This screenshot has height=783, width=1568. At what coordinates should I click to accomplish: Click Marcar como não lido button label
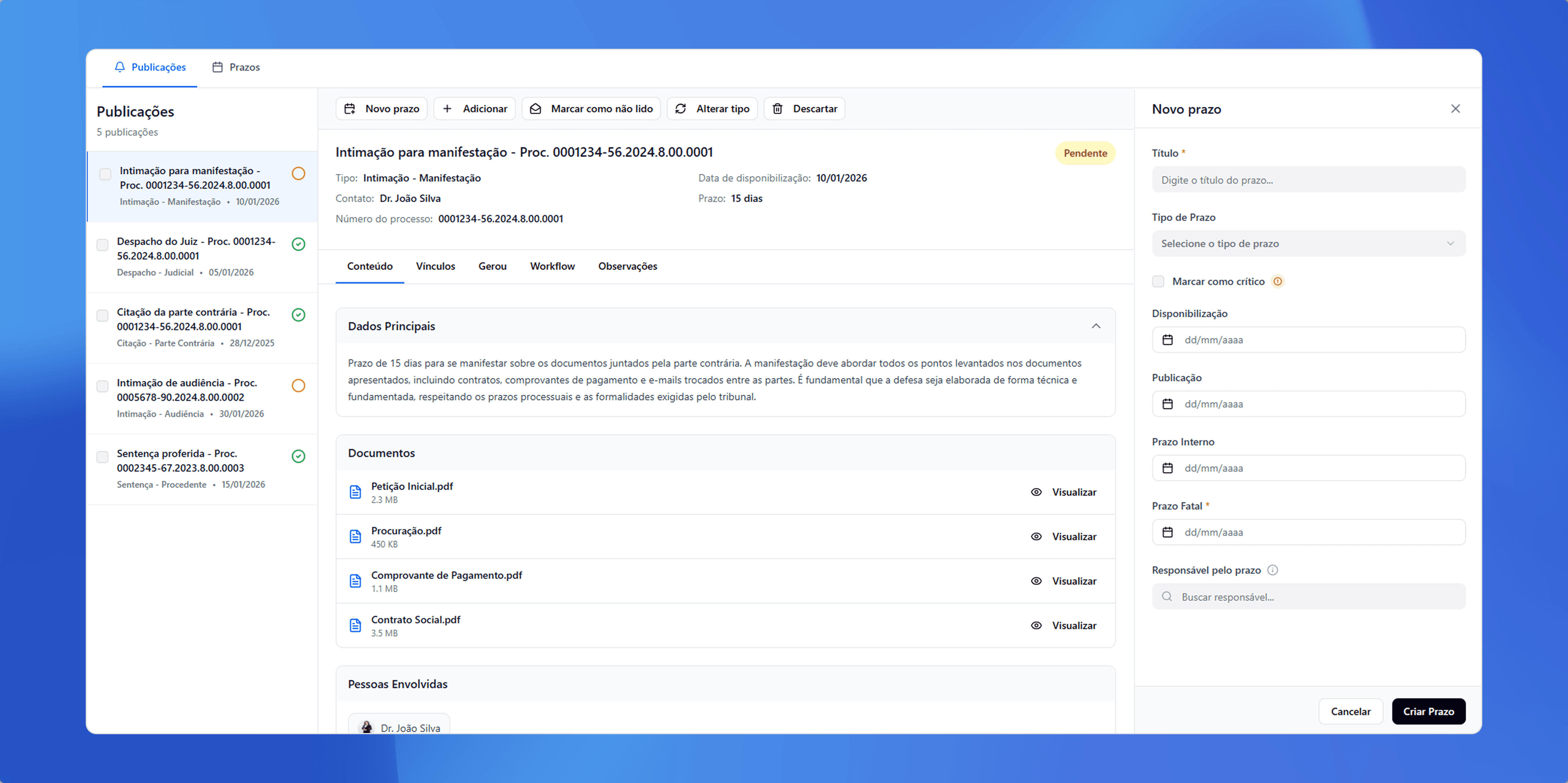(602, 109)
